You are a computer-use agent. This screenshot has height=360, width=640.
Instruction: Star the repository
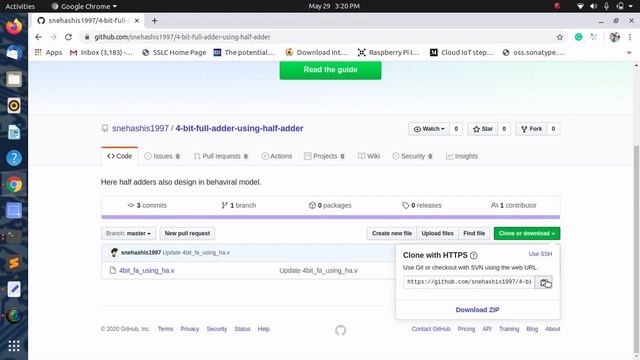pyautogui.click(x=482, y=129)
